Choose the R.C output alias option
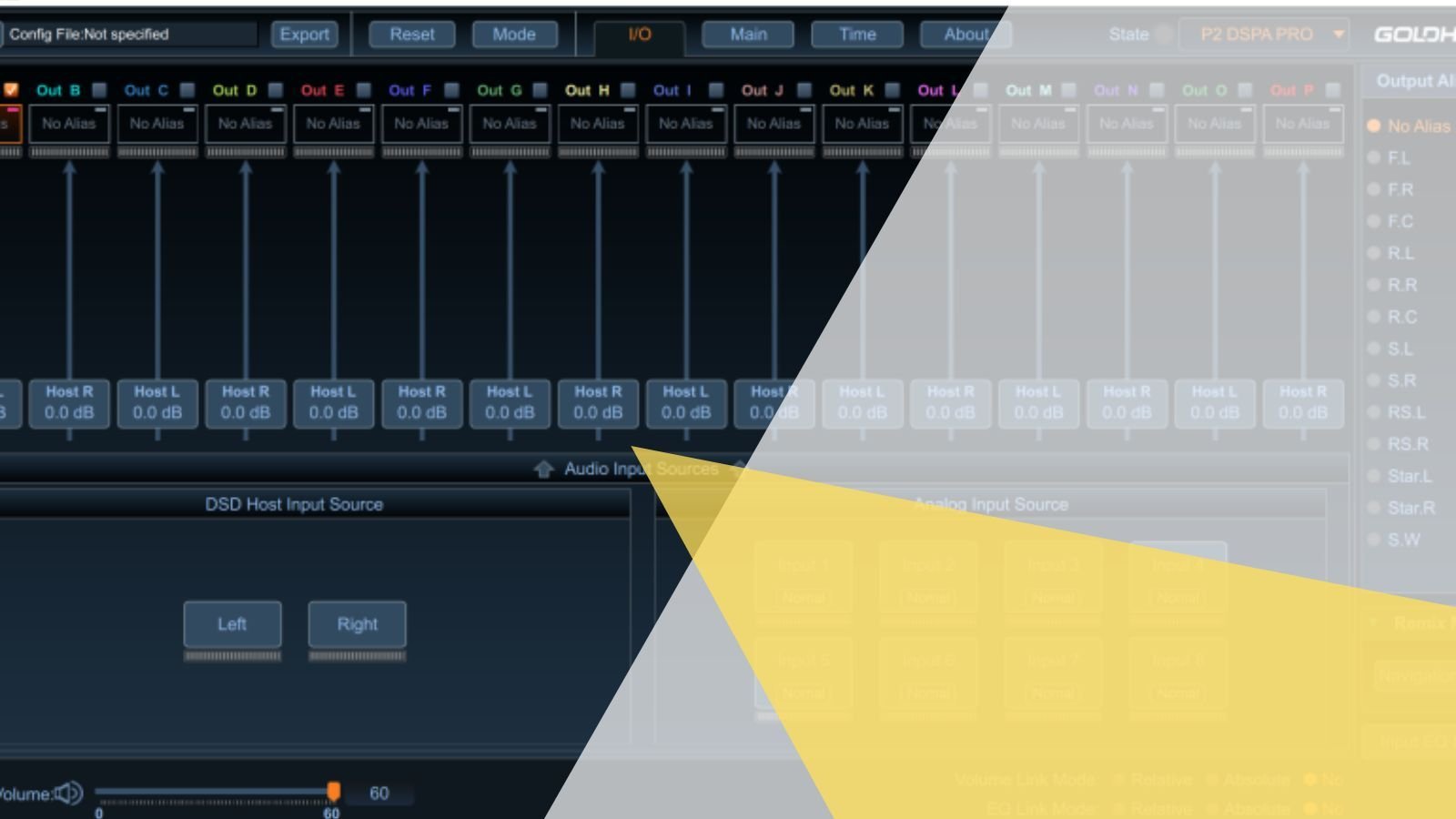The width and height of the screenshot is (1456, 819). (1374, 317)
